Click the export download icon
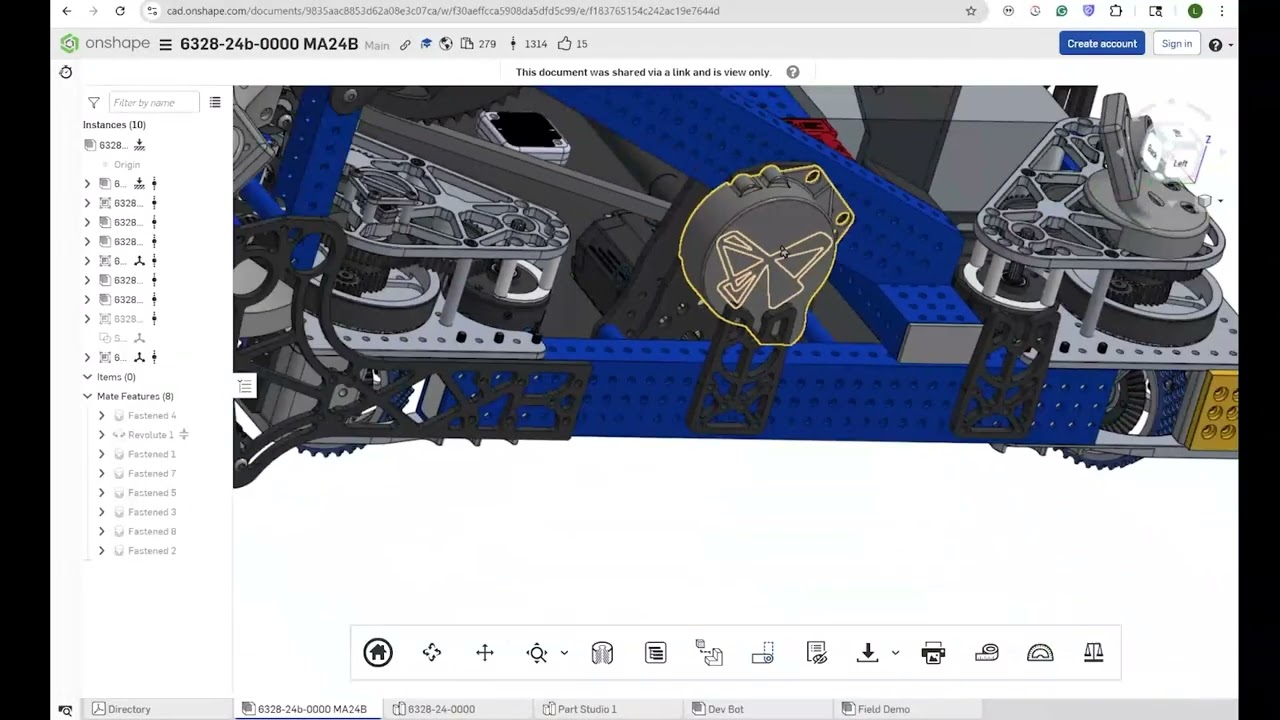 [868, 653]
